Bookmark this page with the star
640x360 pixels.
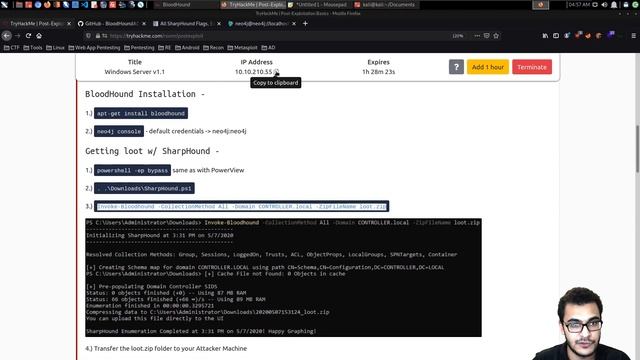point(496,36)
